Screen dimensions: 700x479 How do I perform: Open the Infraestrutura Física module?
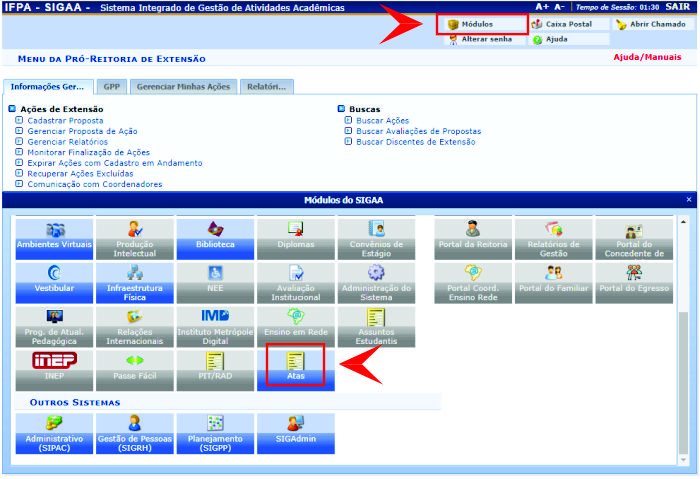[x=135, y=283]
